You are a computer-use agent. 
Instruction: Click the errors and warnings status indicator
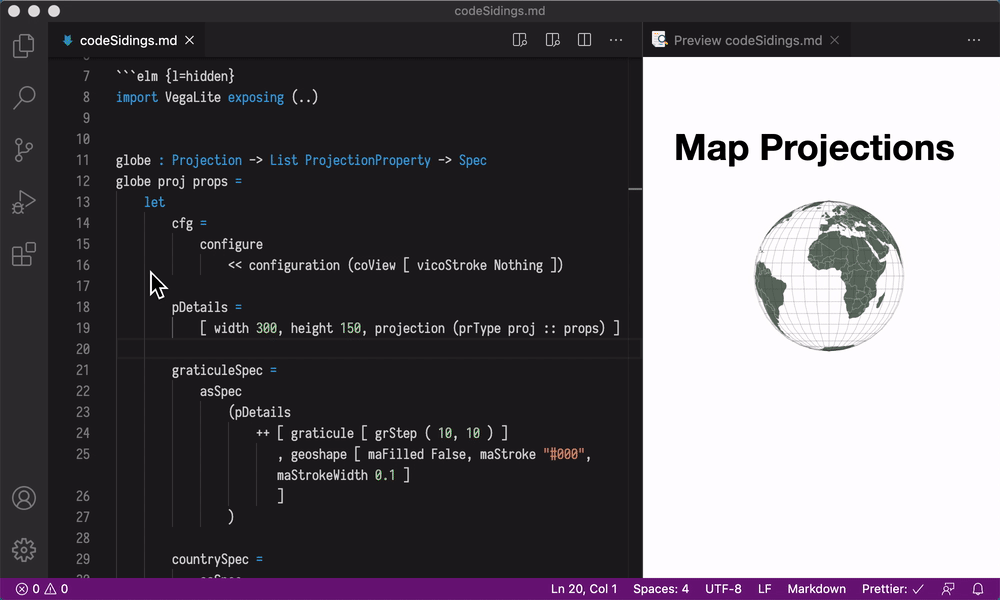pos(42,589)
